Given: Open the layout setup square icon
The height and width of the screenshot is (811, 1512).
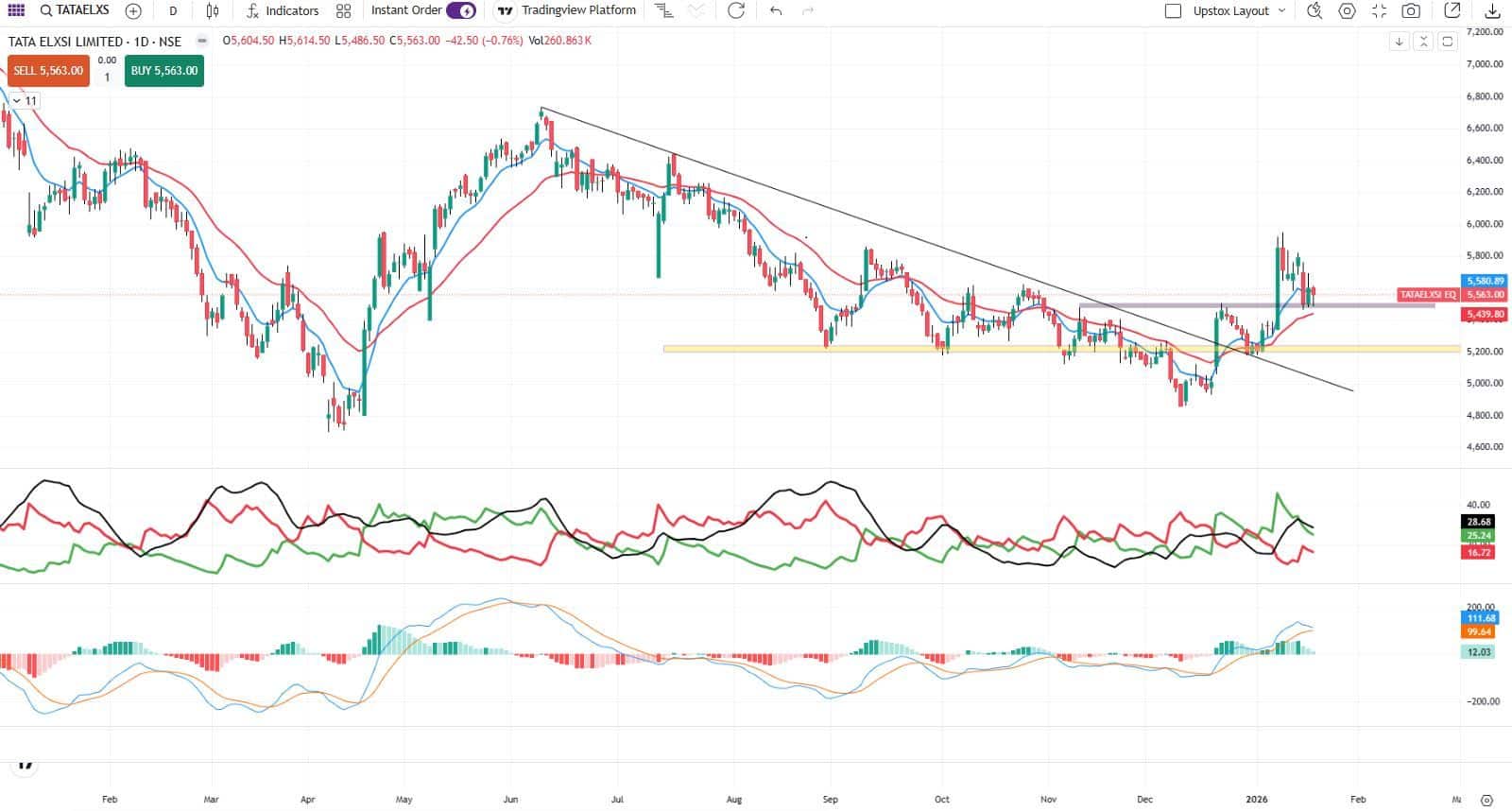Looking at the screenshot, I should pyautogui.click(x=1174, y=11).
